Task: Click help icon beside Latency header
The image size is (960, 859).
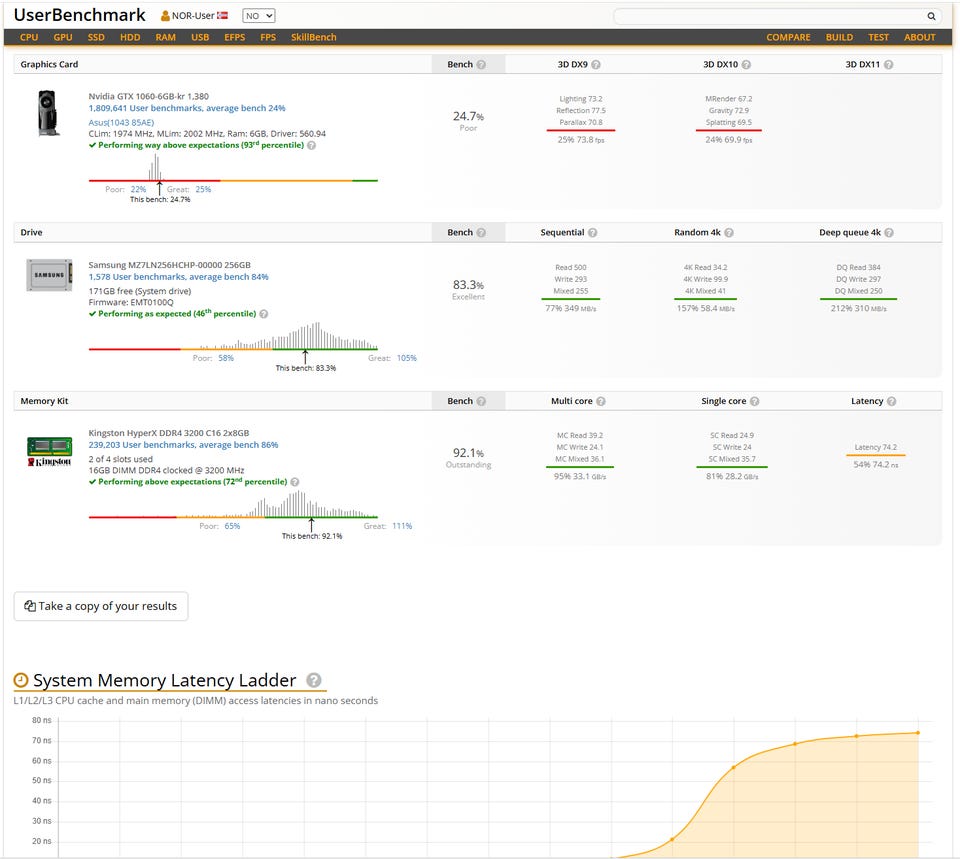Action: pos(891,401)
